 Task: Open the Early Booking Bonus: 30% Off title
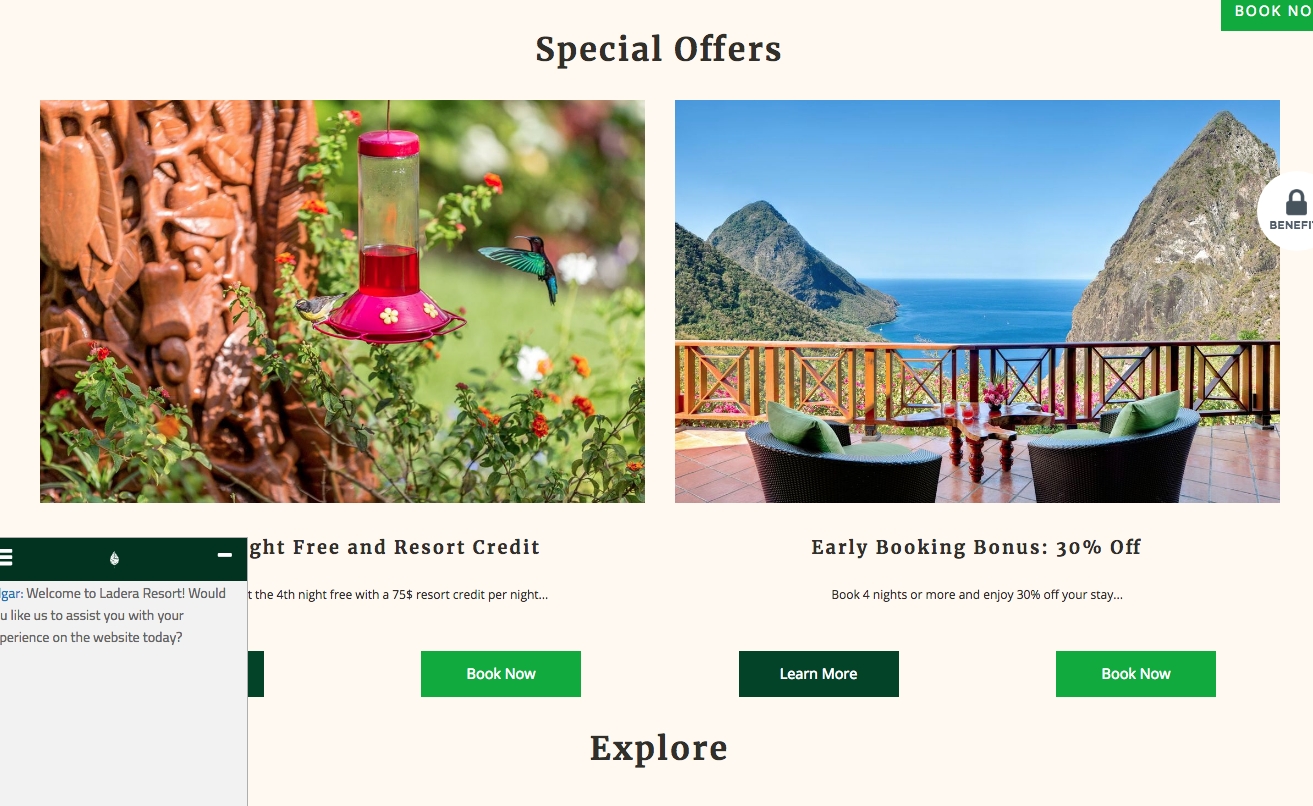[976, 547]
